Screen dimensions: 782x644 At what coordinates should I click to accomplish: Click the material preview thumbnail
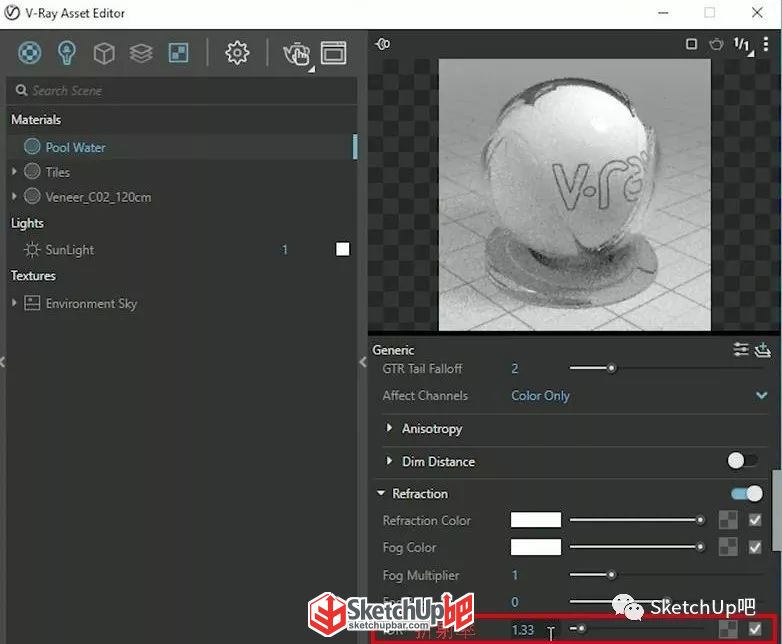[x=575, y=195]
